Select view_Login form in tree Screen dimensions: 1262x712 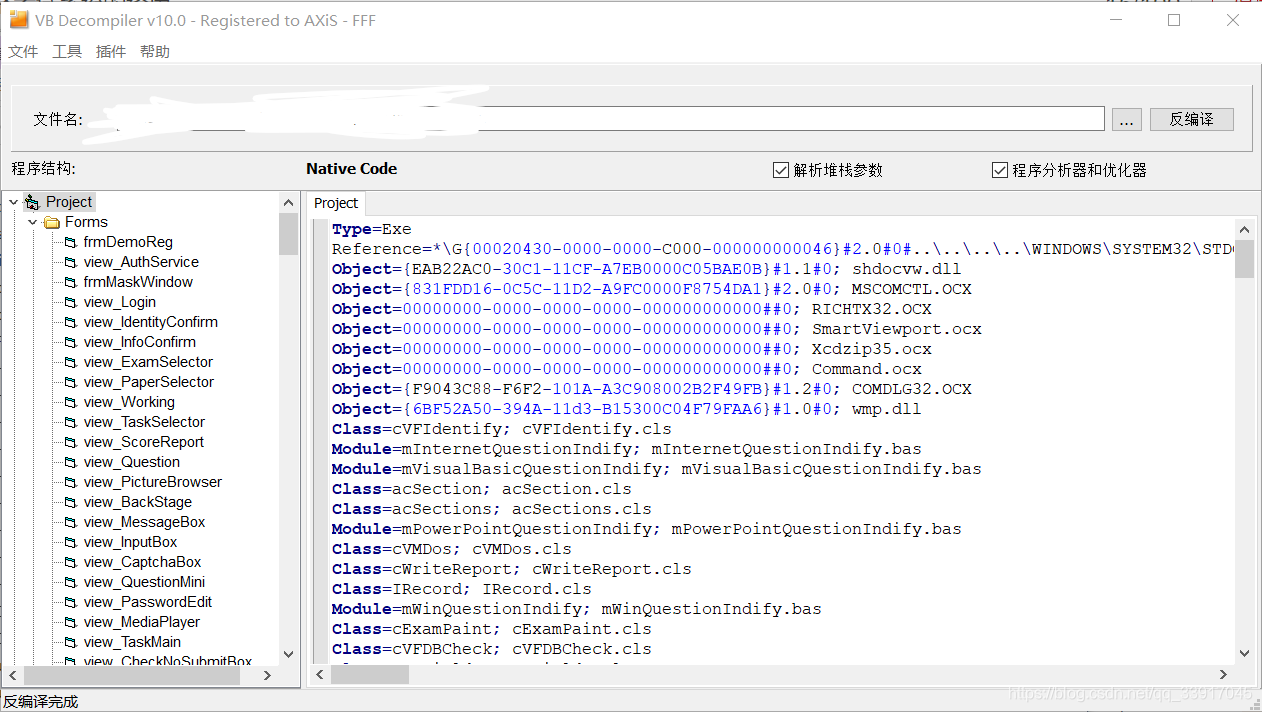pos(119,302)
